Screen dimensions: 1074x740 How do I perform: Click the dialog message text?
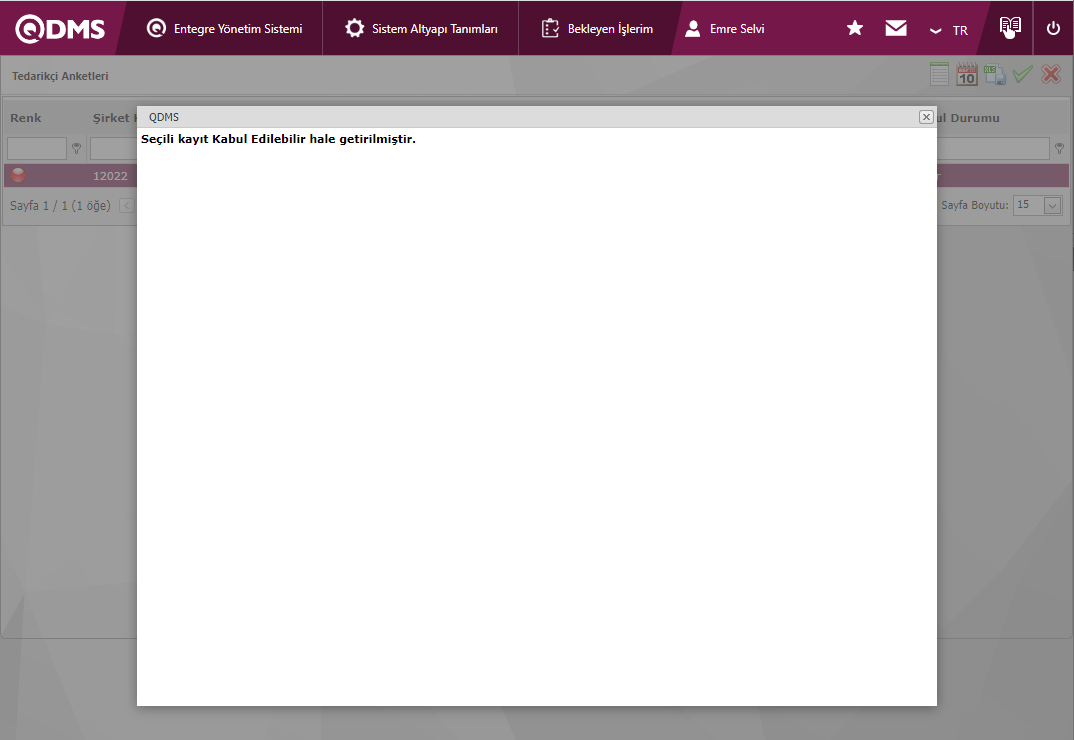click(x=278, y=139)
